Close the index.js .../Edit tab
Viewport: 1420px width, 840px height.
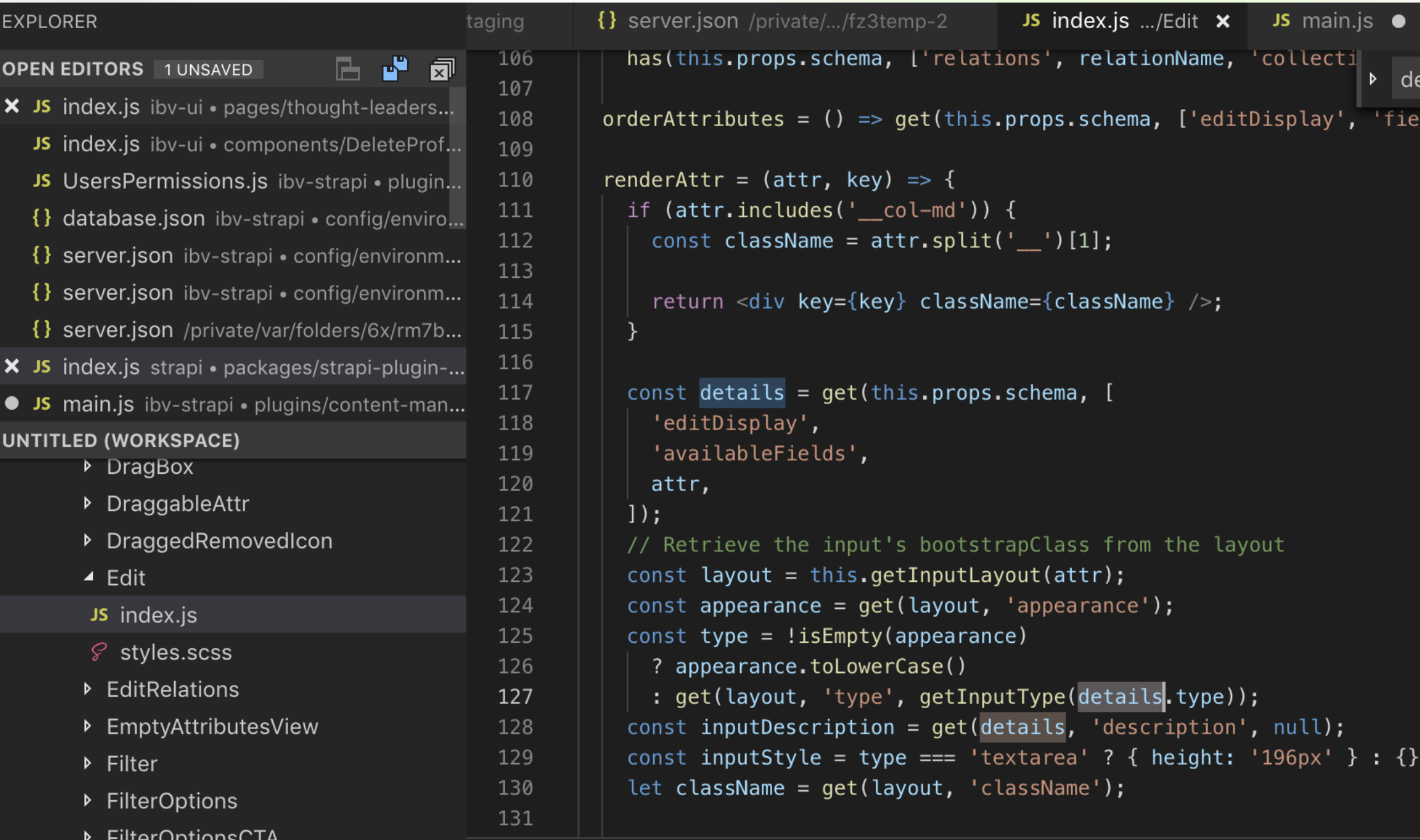(1223, 22)
